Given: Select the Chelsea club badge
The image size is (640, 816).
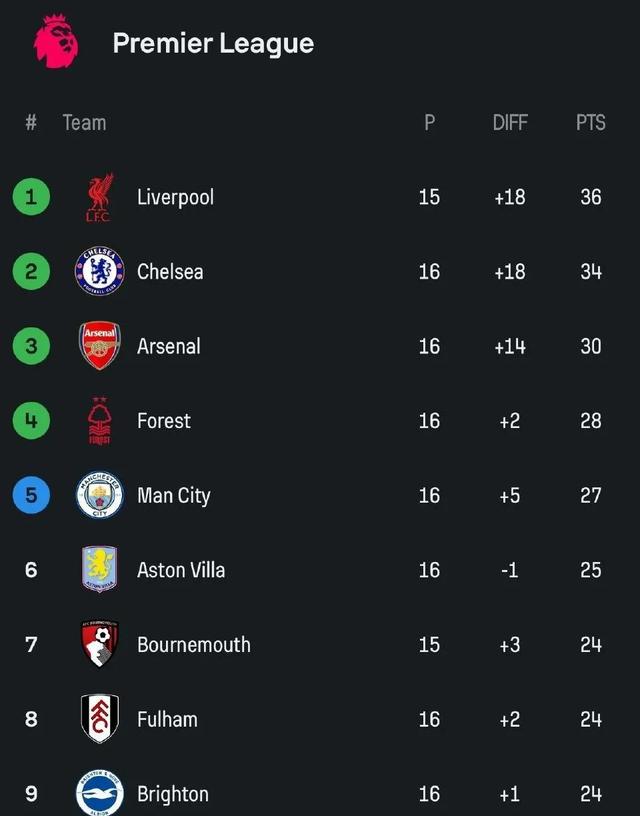Looking at the screenshot, I should pos(100,272).
